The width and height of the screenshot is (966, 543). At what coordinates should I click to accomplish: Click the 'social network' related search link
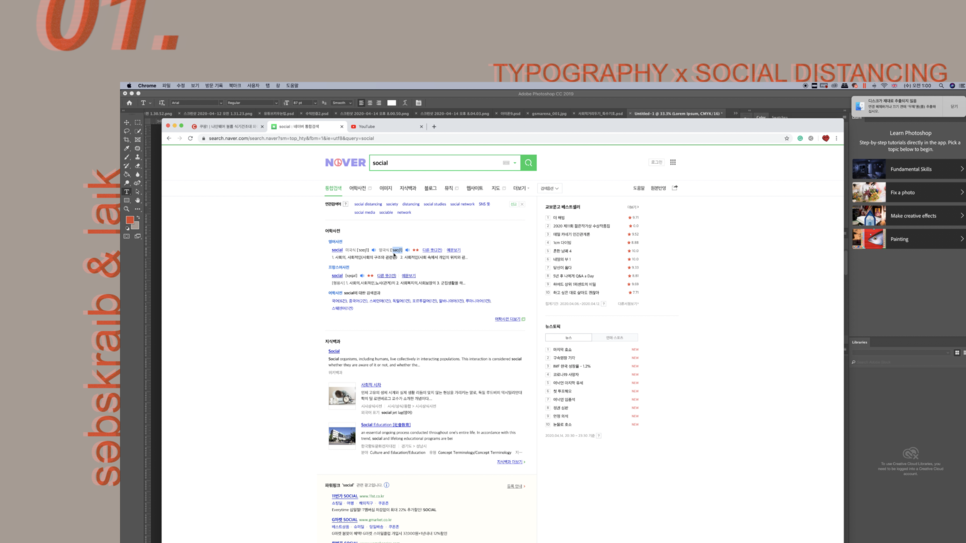click(462, 204)
